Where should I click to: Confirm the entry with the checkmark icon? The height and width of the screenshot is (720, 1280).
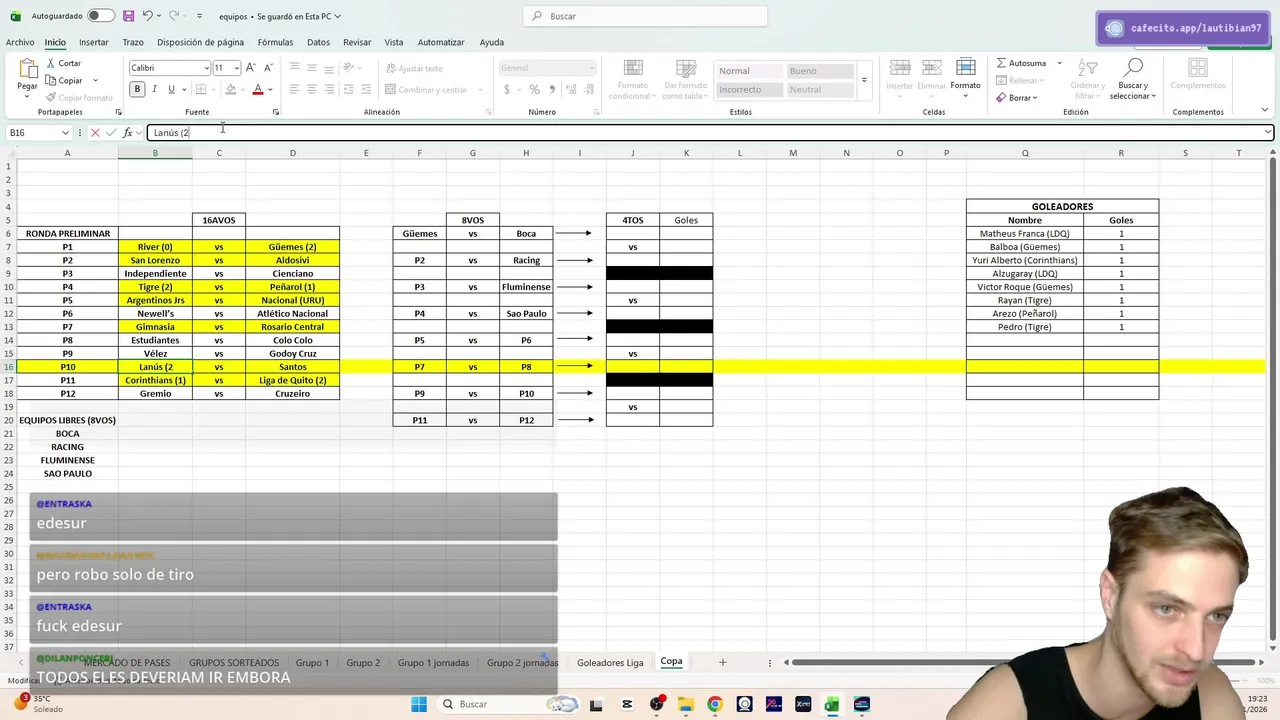pos(111,132)
